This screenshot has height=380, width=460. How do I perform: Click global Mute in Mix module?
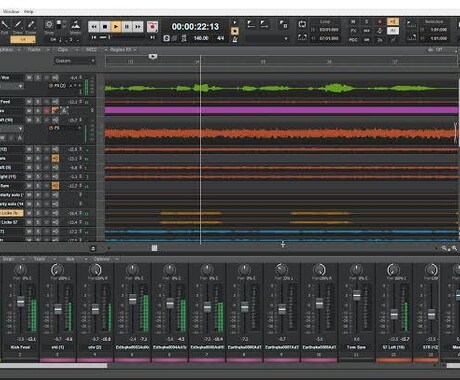pos(353,22)
